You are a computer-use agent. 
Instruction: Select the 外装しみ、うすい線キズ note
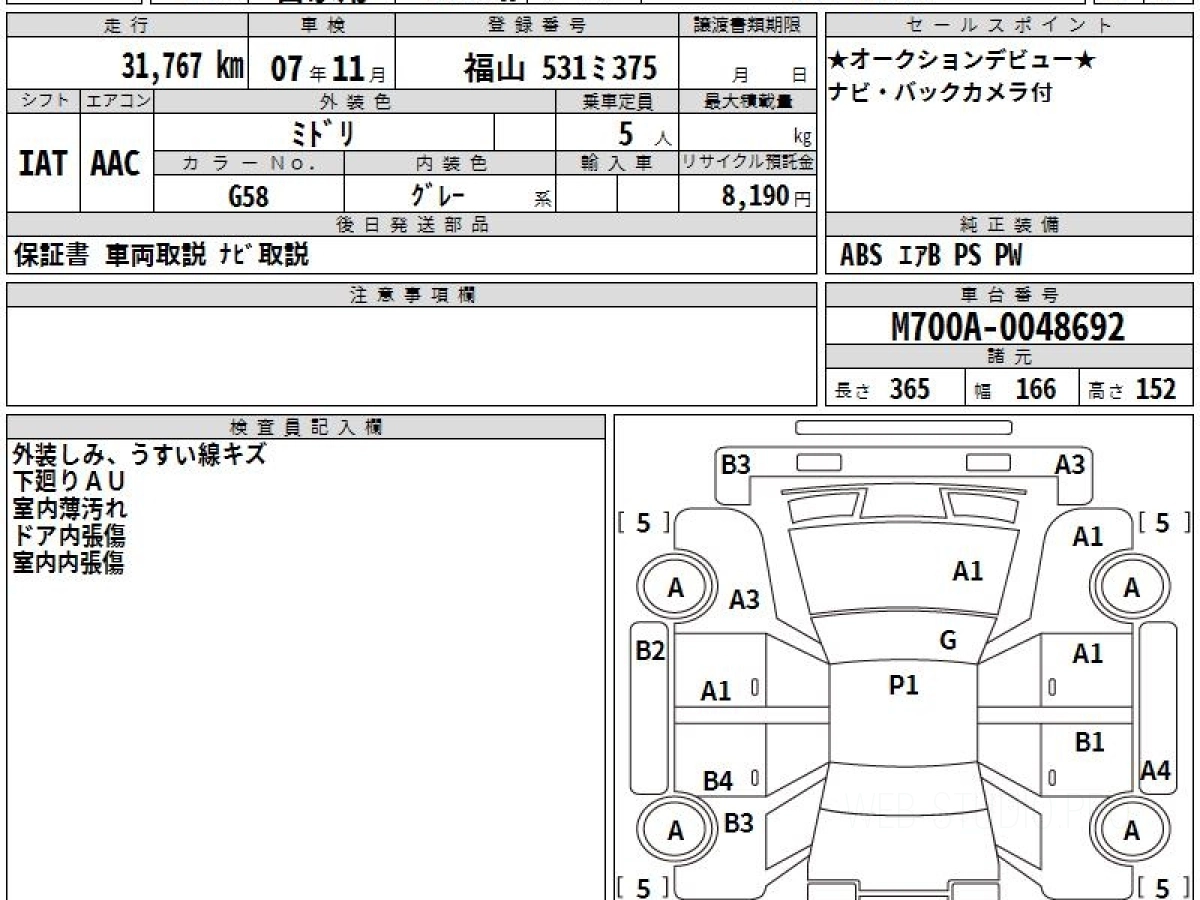[x=139, y=454]
